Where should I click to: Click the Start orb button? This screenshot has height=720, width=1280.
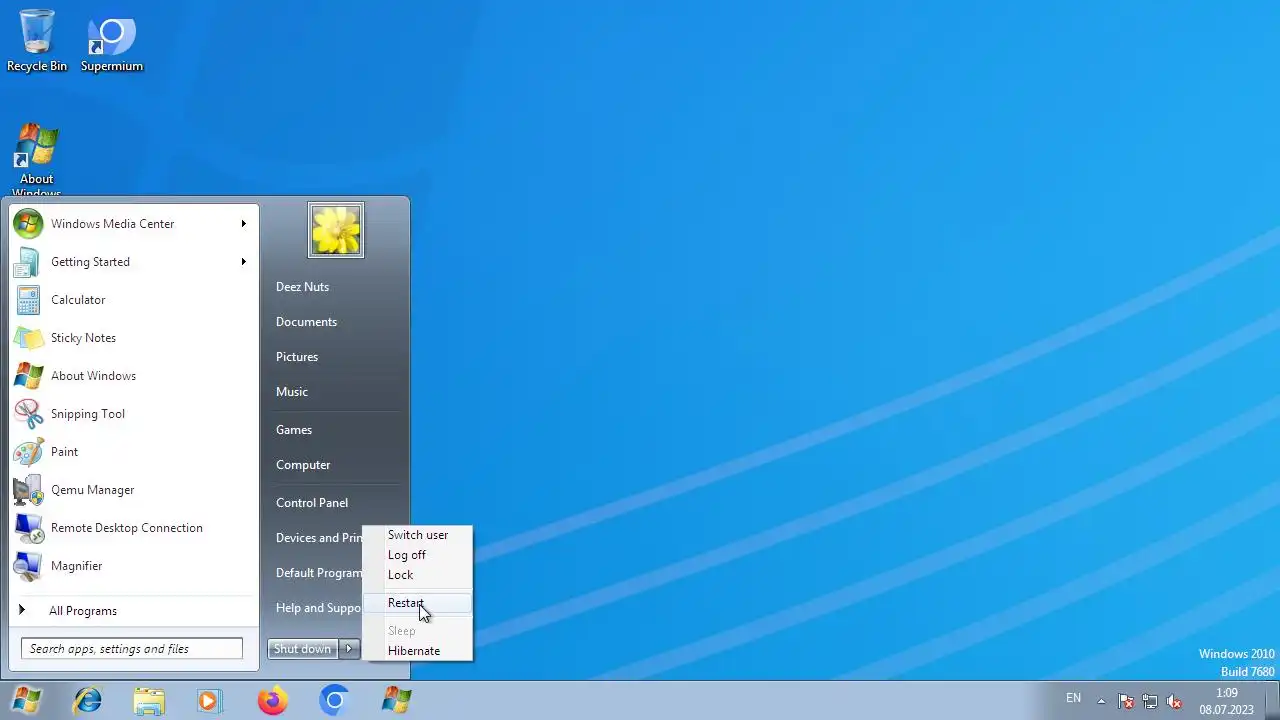27,700
